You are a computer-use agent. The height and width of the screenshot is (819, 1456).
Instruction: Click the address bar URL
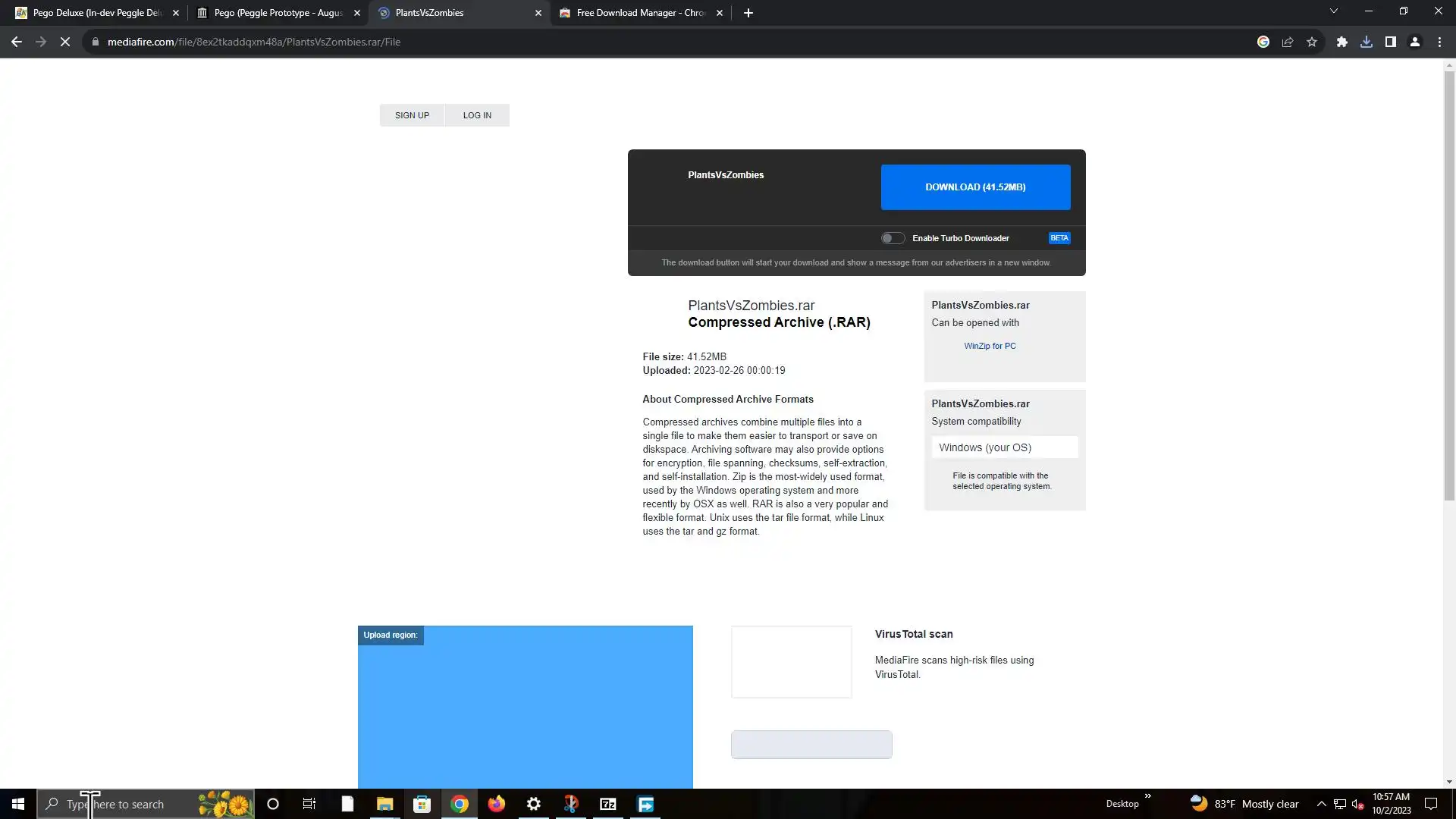pos(254,42)
